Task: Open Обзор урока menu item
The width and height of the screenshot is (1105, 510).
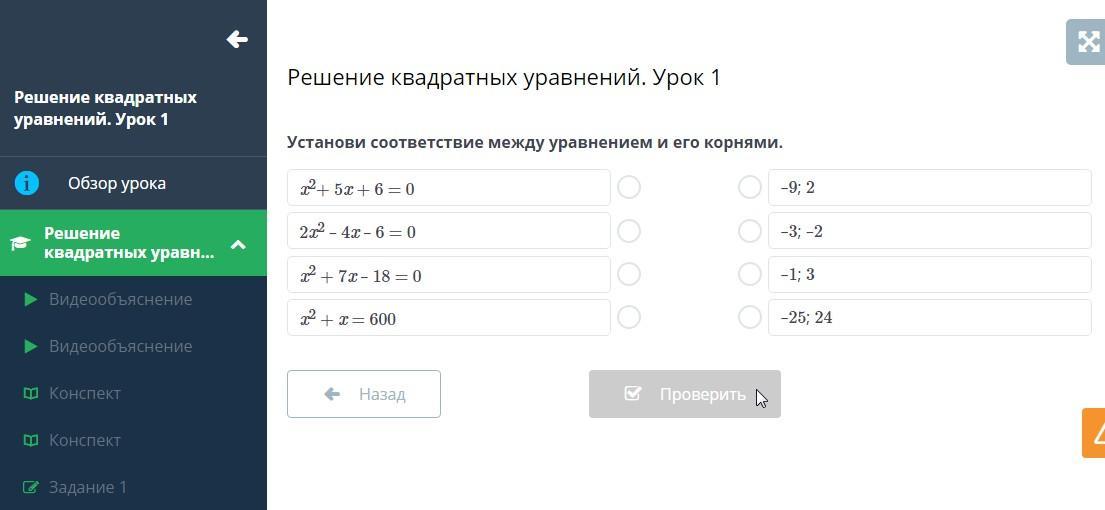Action: pyautogui.click(x=117, y=183)
